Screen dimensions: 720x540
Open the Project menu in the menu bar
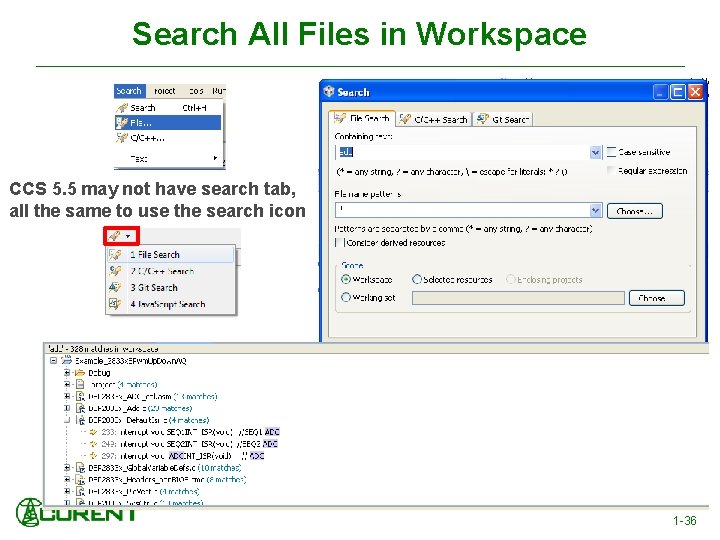(164, 91)
